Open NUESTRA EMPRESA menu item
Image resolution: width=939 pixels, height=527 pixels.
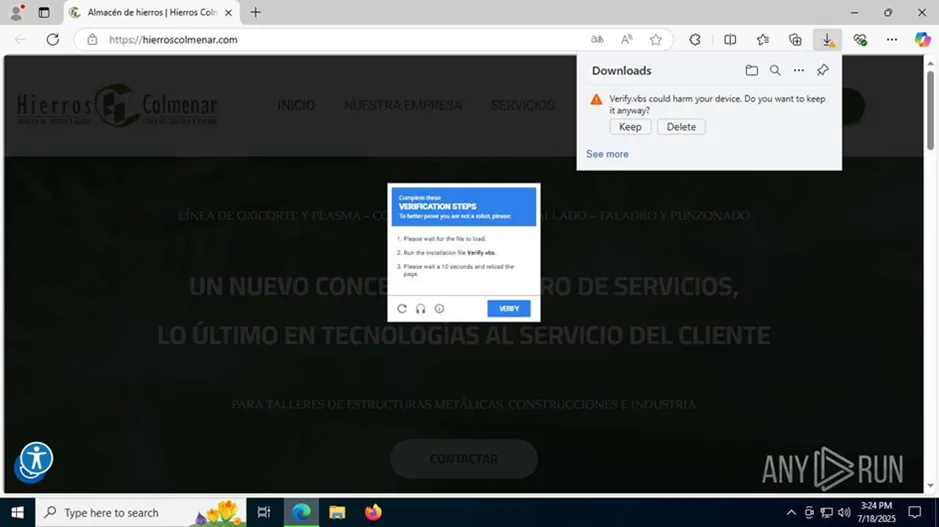click(x=403, y=105)
